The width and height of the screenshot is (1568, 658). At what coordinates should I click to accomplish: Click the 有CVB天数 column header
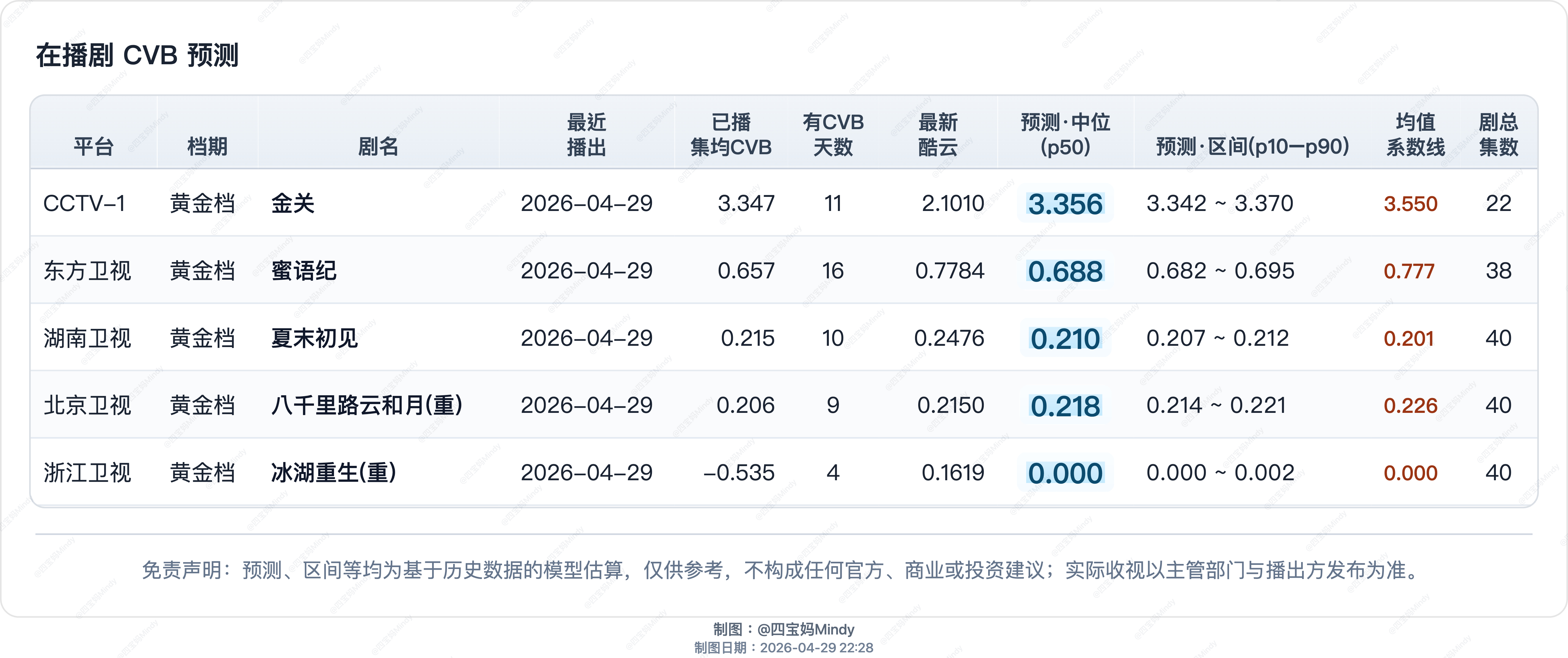pos(833,134)
